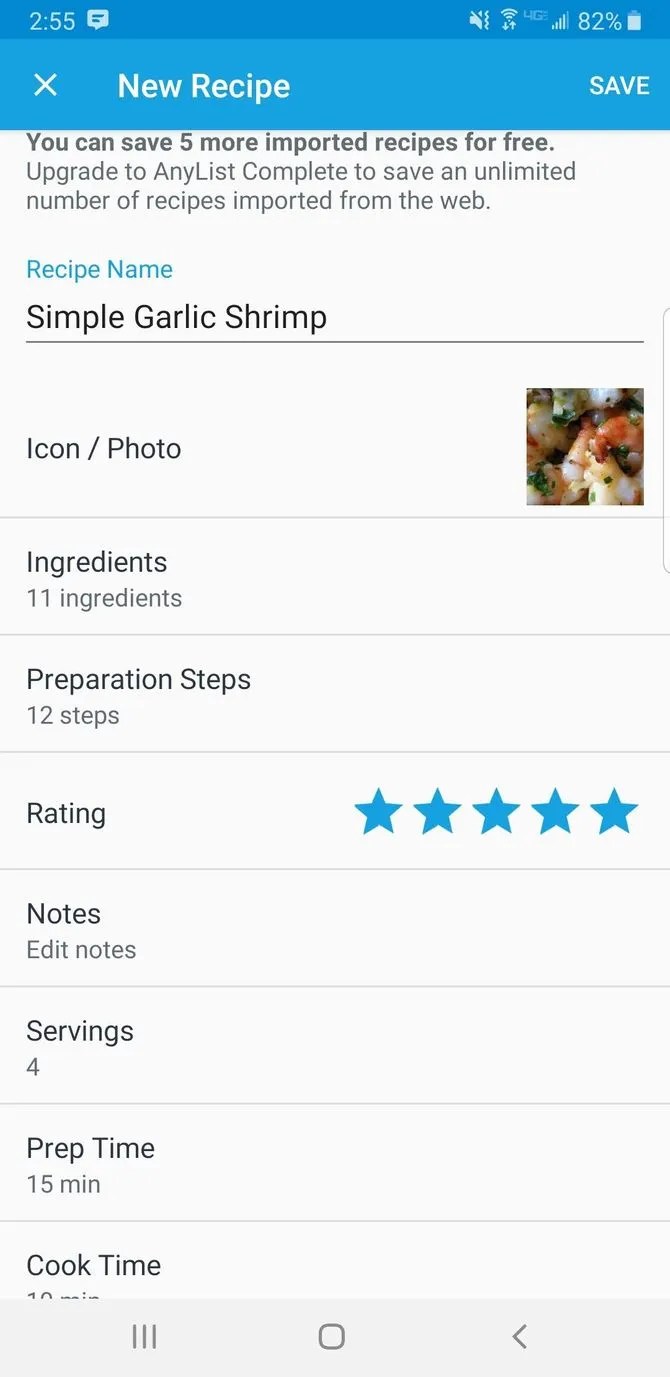Tap the shrimp photo thumbnail
Image resolution: width=670 pixels, height=1377 pixels.
[584, 446]
